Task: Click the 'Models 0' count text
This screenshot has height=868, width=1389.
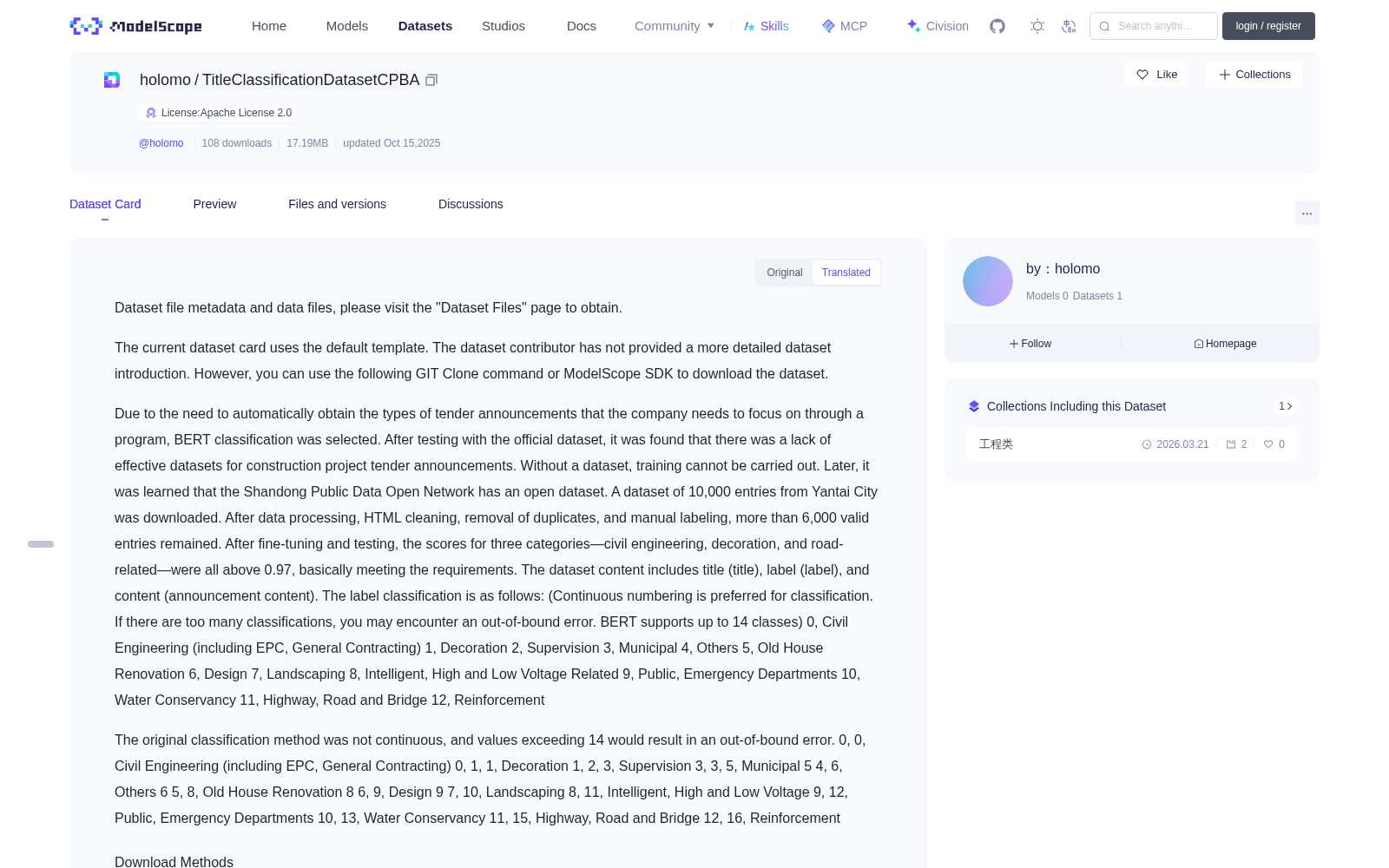Action: click(1047, 296)
